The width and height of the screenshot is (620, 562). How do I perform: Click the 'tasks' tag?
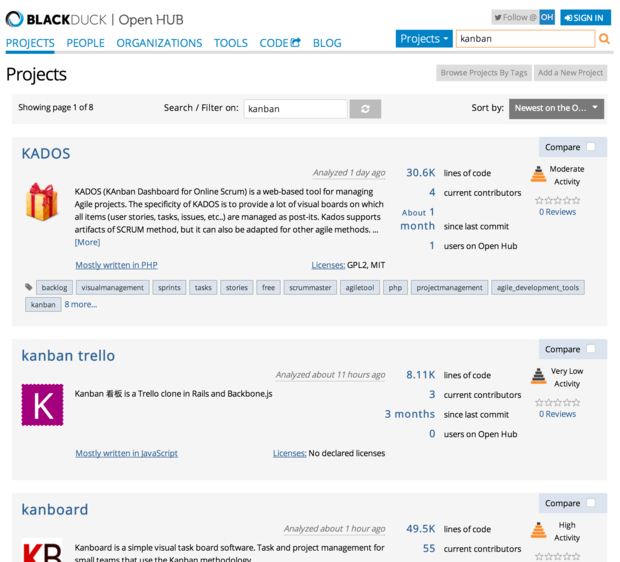coord(203,288)
